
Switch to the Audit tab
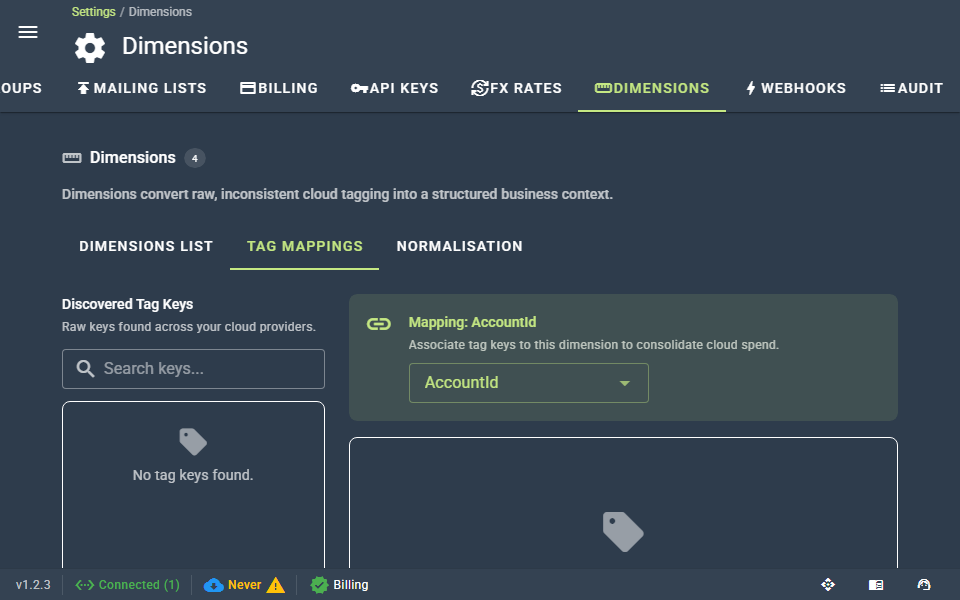911,88
